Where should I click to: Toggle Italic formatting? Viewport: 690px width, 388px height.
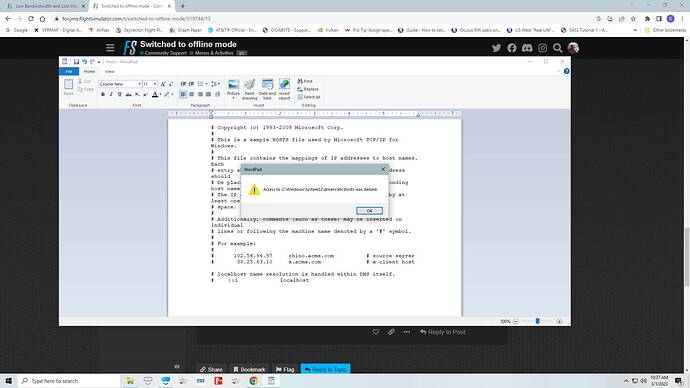(x=111, y=95)
